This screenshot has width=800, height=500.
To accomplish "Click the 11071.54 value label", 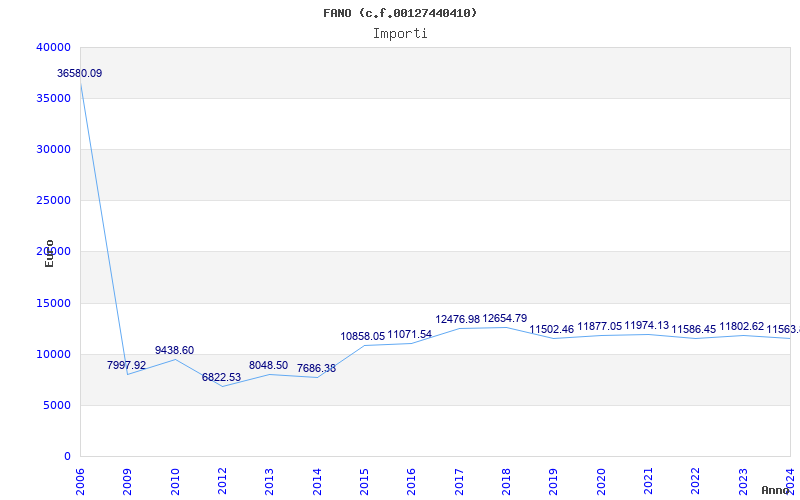I will (410, 335).
